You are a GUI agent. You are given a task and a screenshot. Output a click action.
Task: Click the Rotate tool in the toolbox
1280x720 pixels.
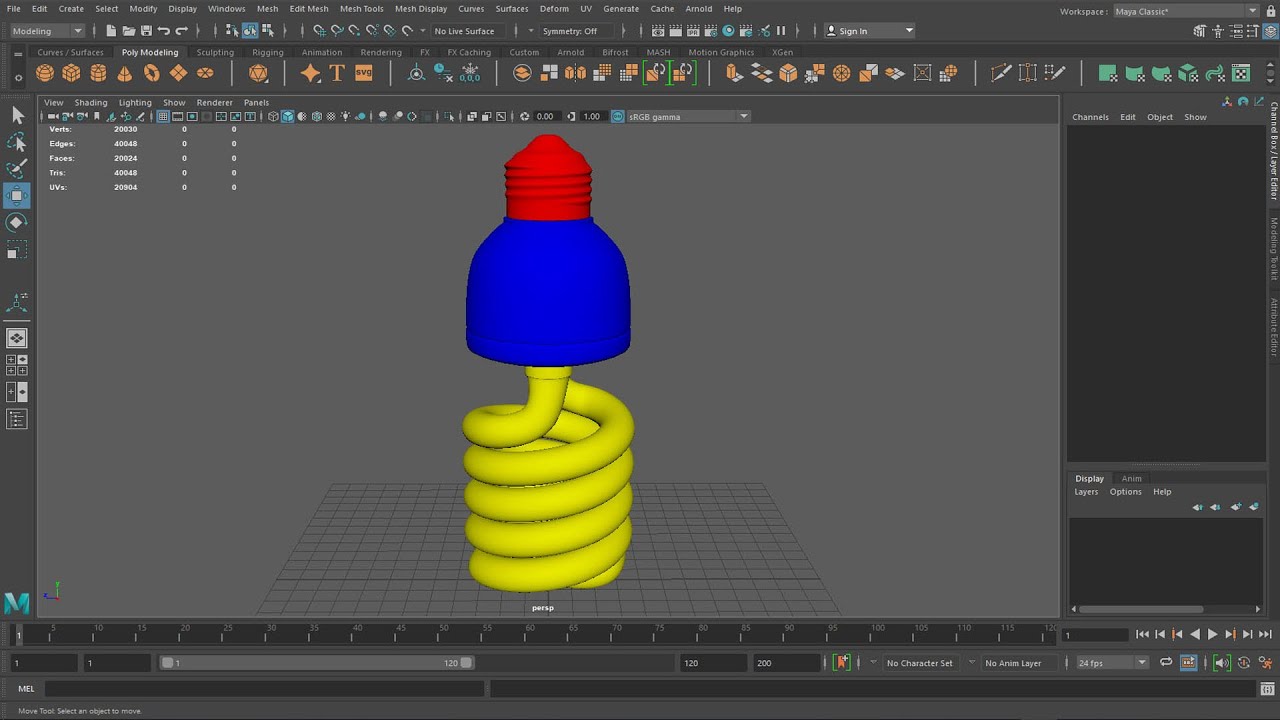[17, 223]
